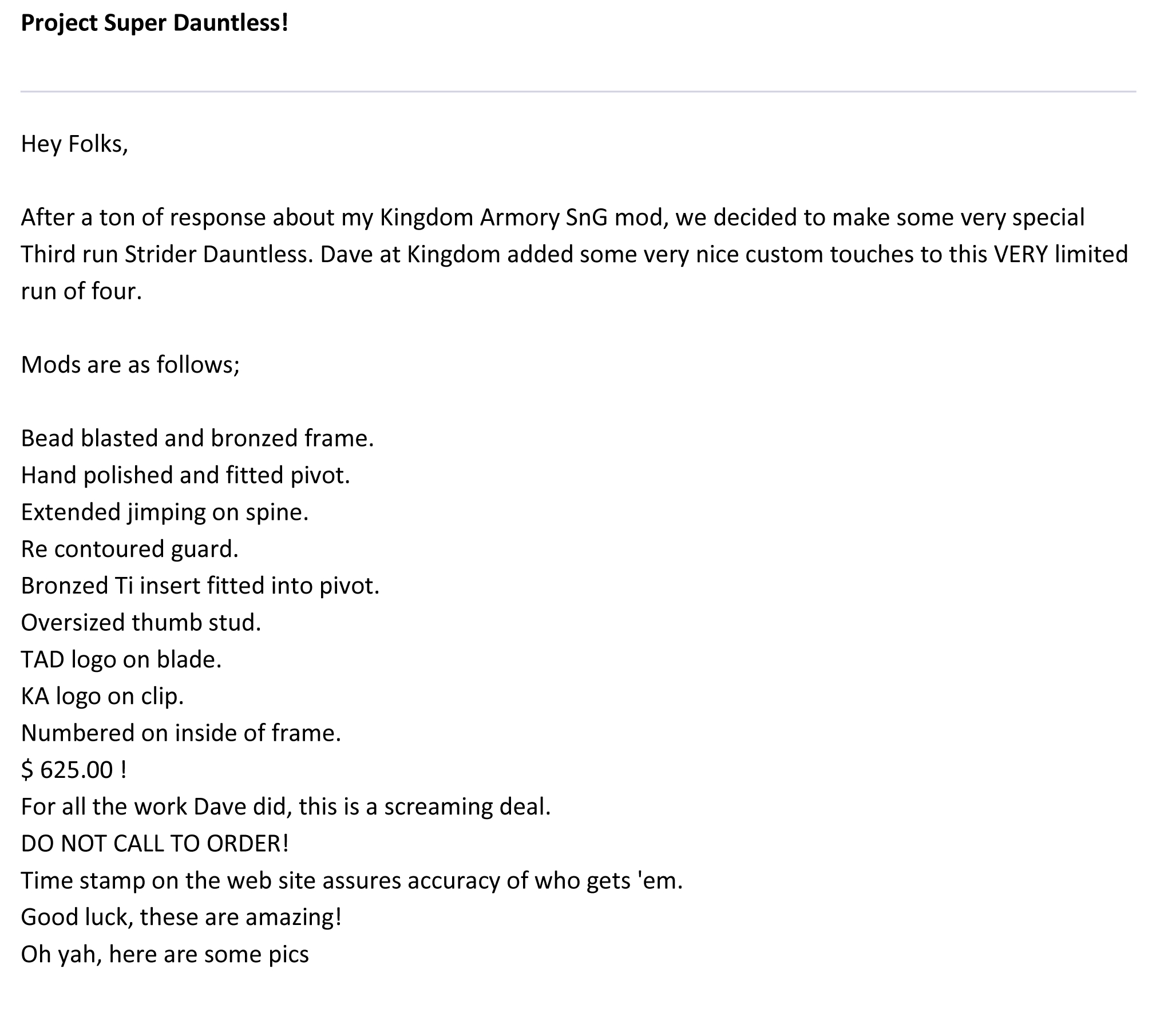
Task: Click the text 'Third run Strider Dauntless'
Action: click(x=167, y=254)
